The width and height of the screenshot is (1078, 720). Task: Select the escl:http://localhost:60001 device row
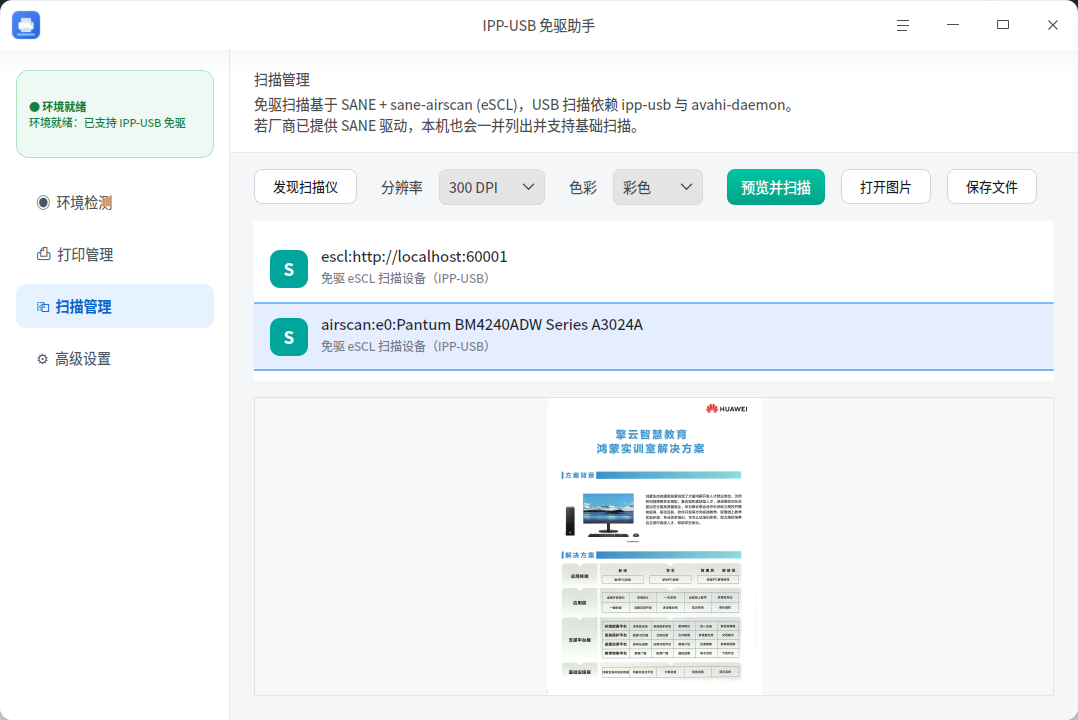(x=654, y=268)
